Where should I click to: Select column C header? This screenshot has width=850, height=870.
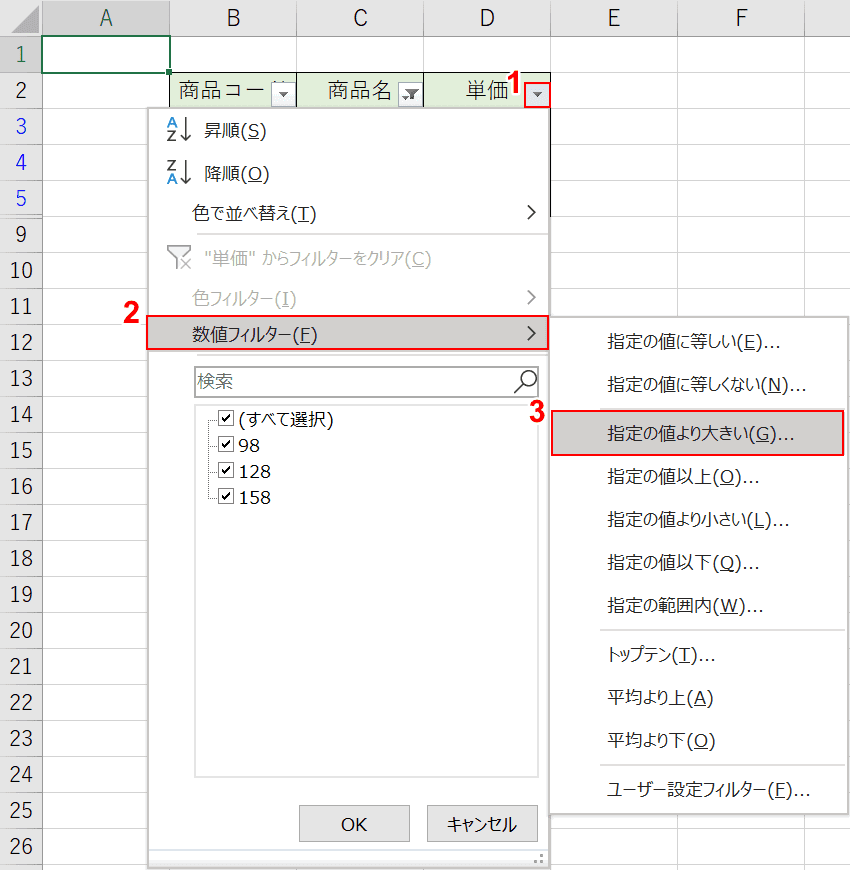coord(360,18)
